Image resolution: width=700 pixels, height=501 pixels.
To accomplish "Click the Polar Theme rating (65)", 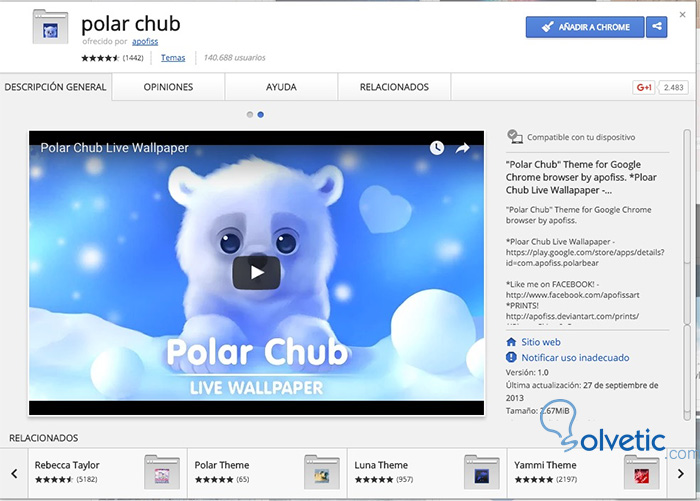I will [222, 480].
